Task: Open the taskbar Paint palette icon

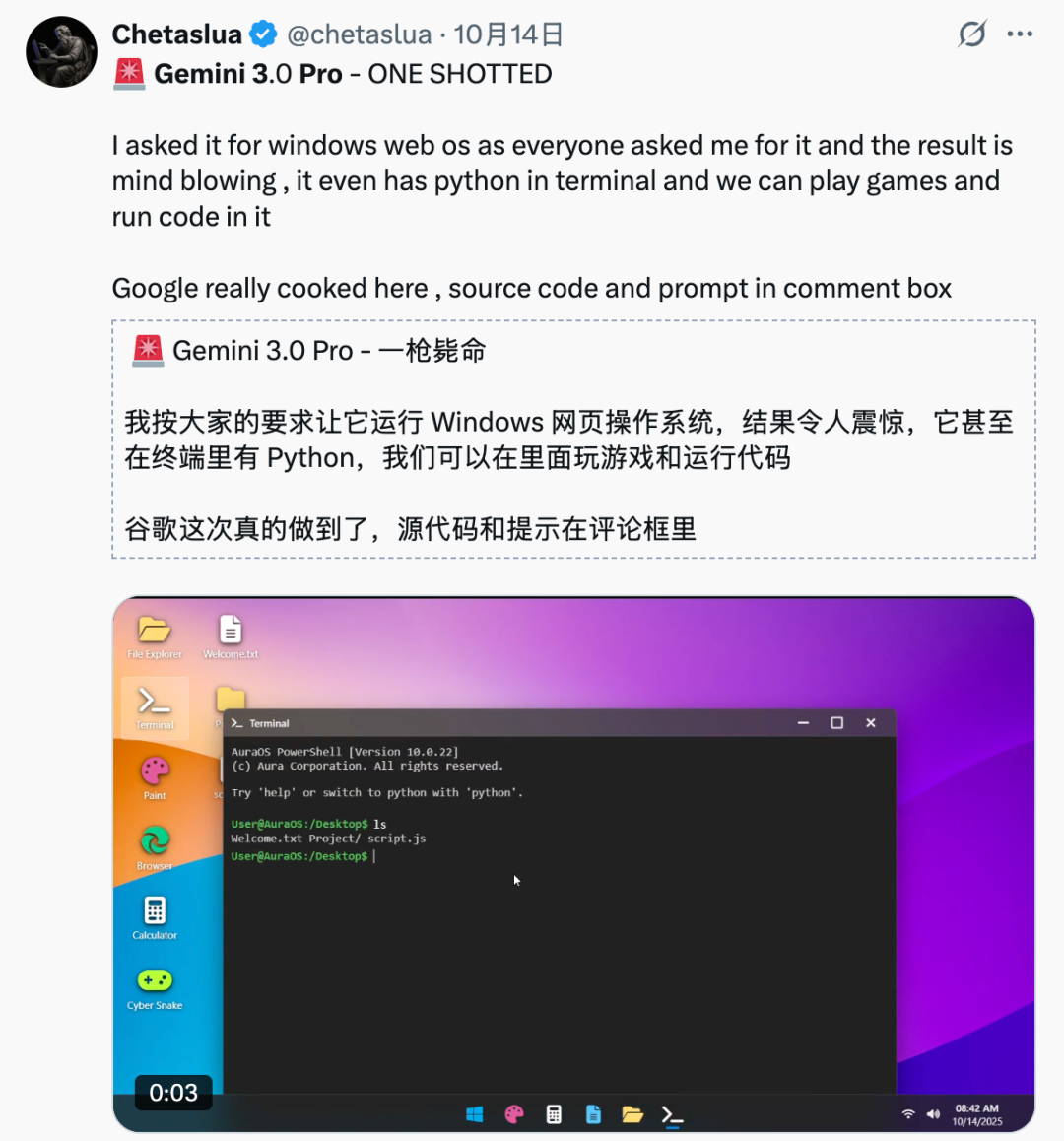Action: click(x=514, y=1114)
